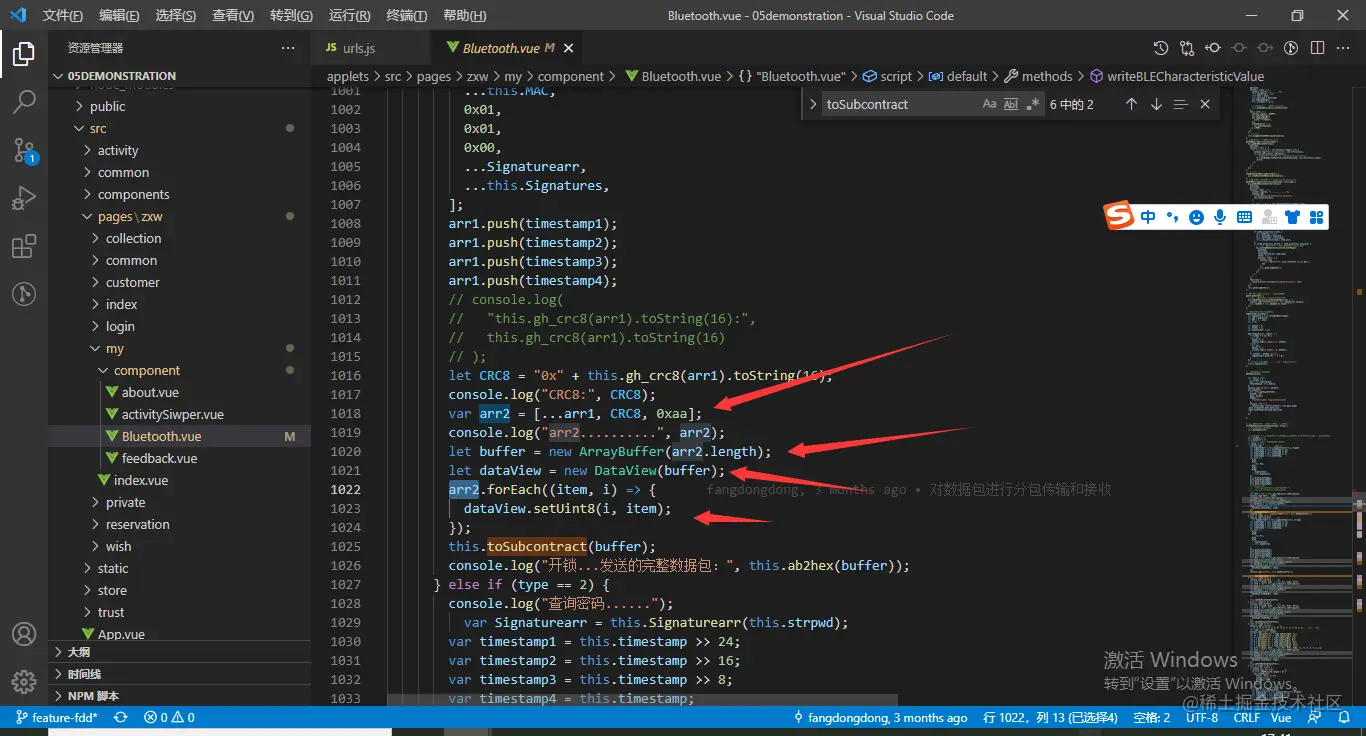The height and width of the screenshot is (736, 1366).
Task: Toggle Sogou punctuation mode button
Action: click(1172, 217)
